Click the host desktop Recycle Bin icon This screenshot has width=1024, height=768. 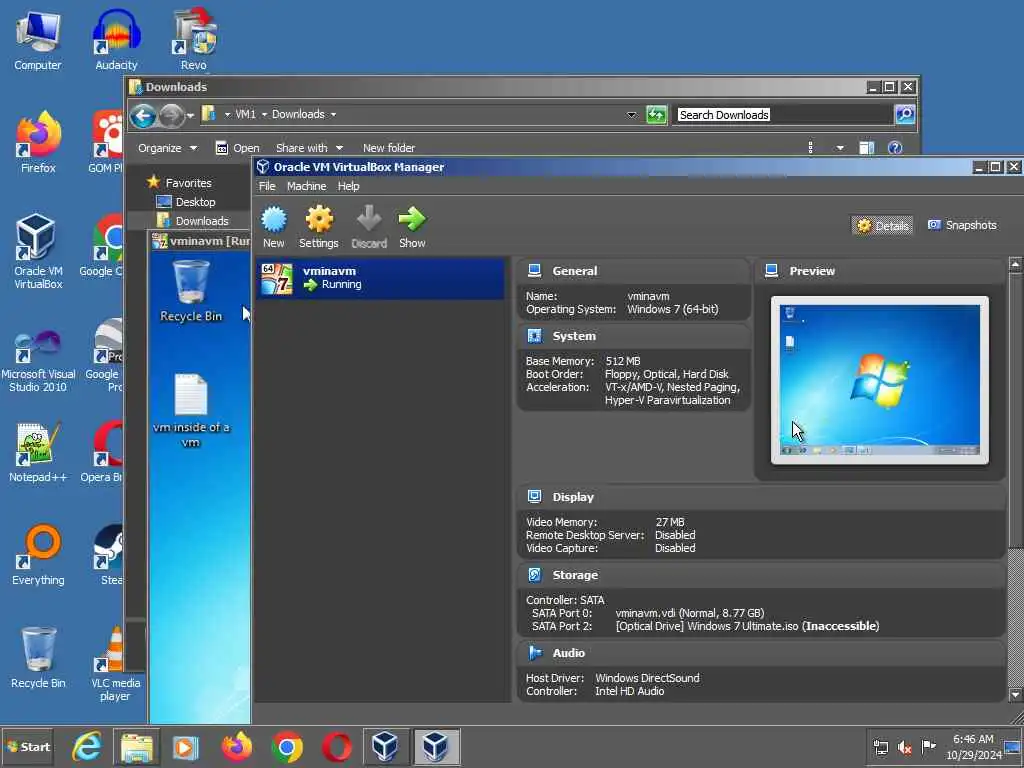click(38, 658)
